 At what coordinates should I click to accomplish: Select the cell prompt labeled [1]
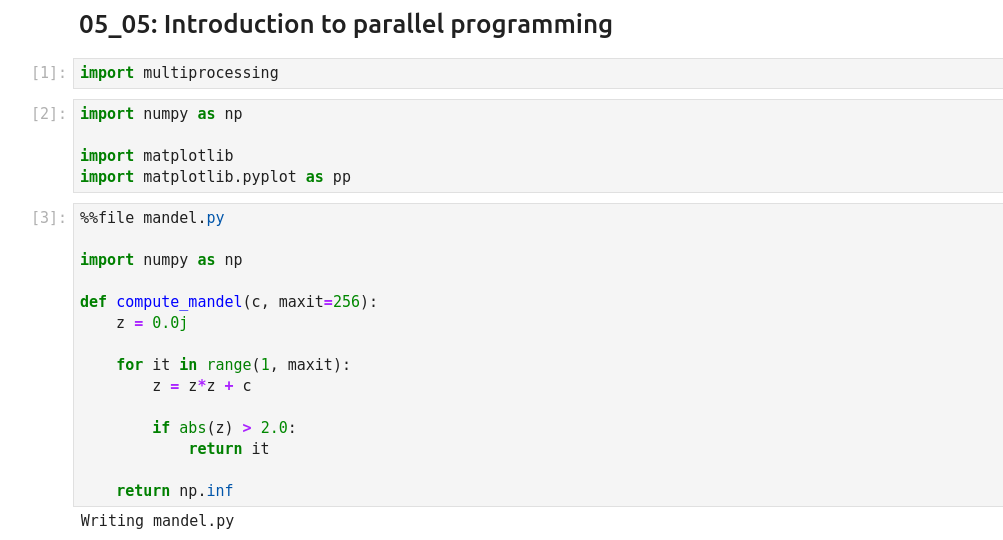tap(48, 73)
